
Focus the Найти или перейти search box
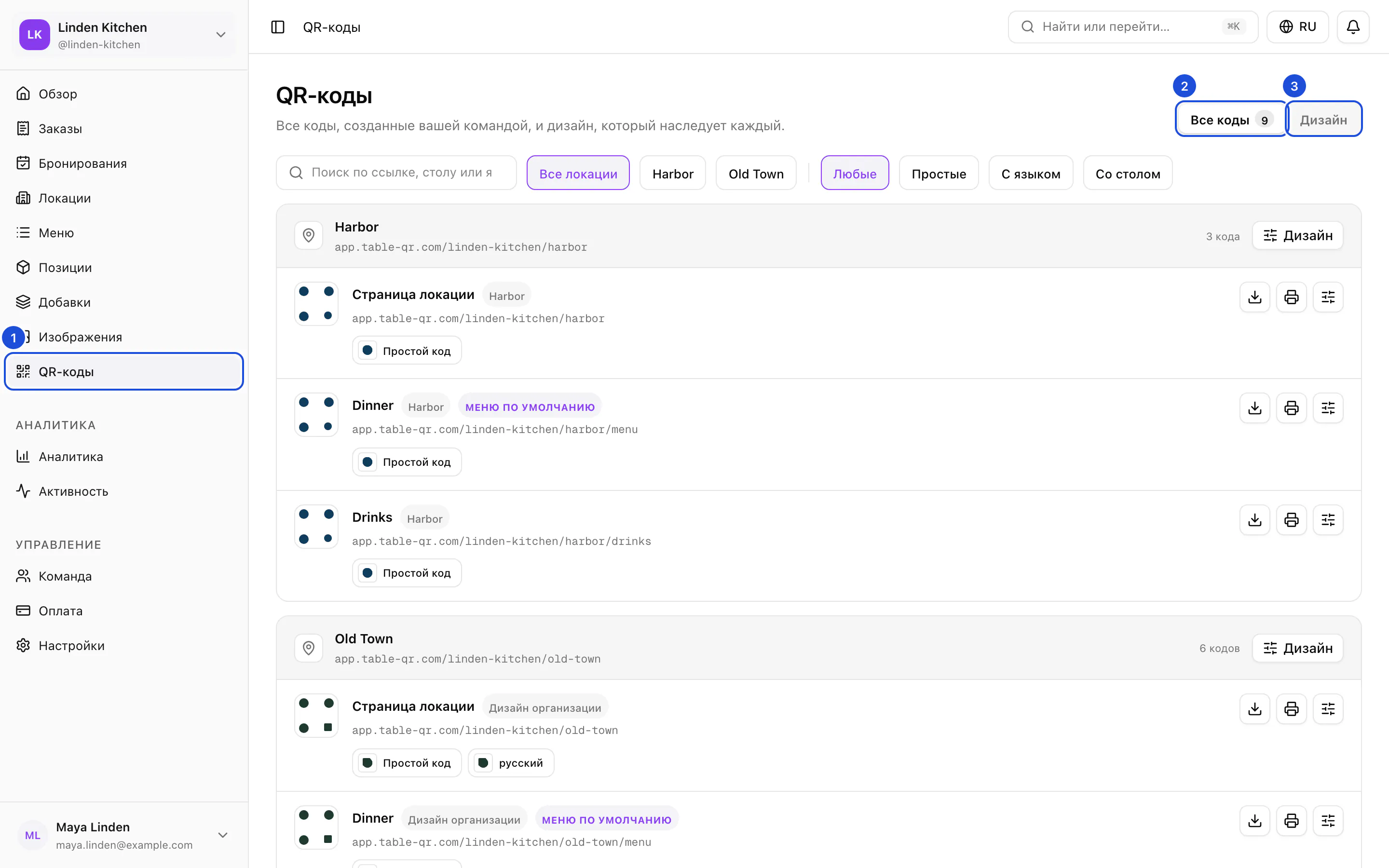pyautogui.click(x=1132, y=27)
